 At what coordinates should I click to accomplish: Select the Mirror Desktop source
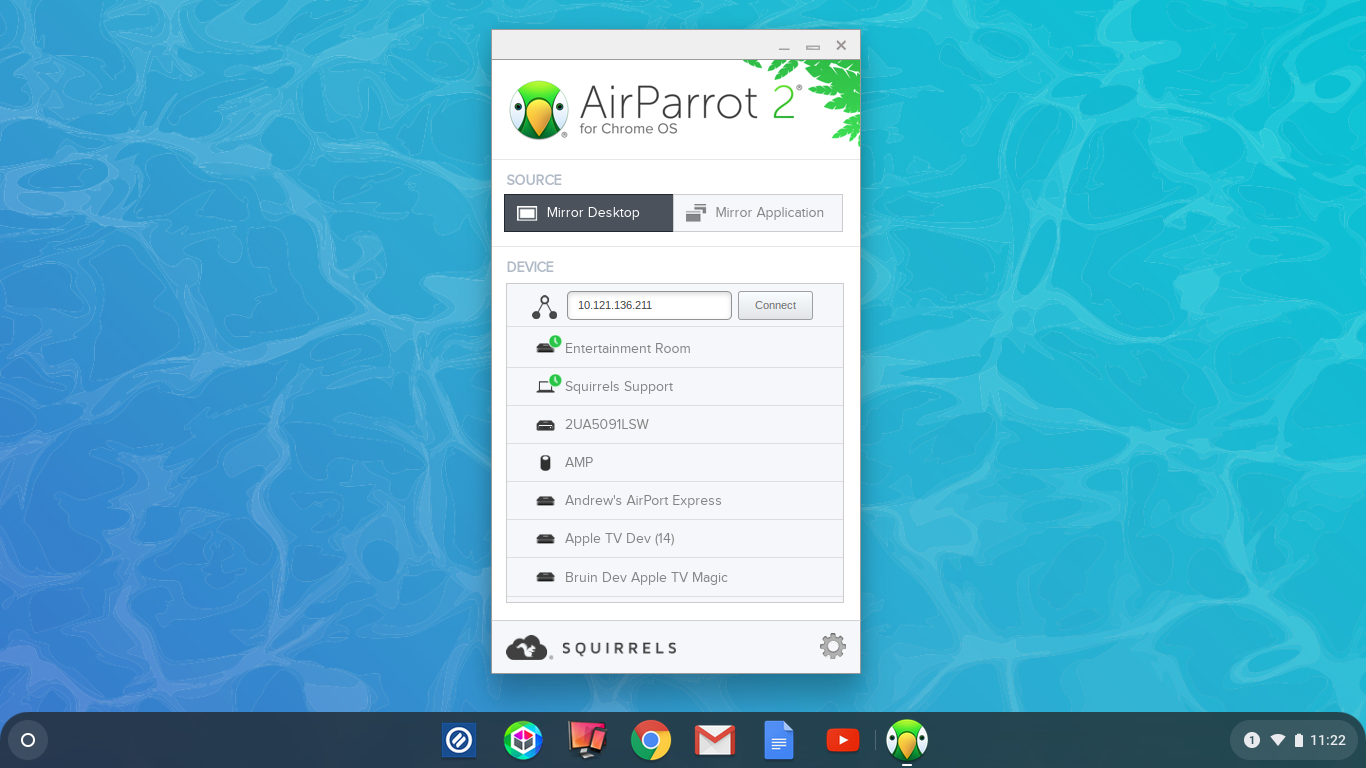(588, 213)
